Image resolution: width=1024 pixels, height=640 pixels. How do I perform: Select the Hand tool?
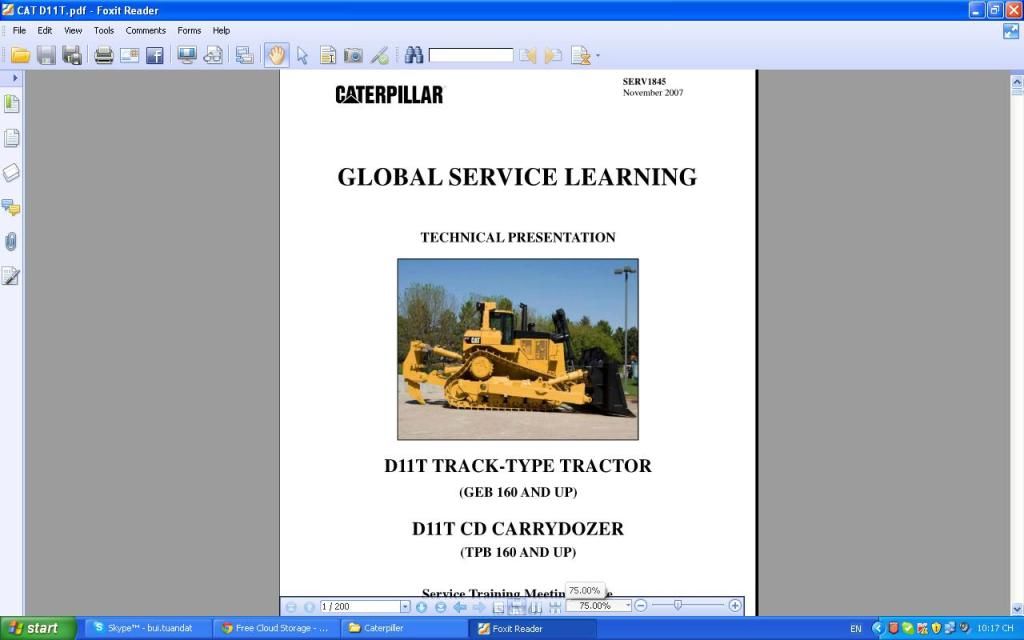click(x=277, y=56)
